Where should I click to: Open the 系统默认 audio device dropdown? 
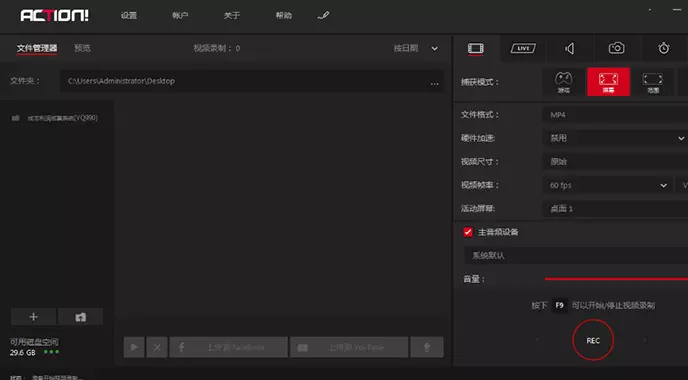pos(576,255)
